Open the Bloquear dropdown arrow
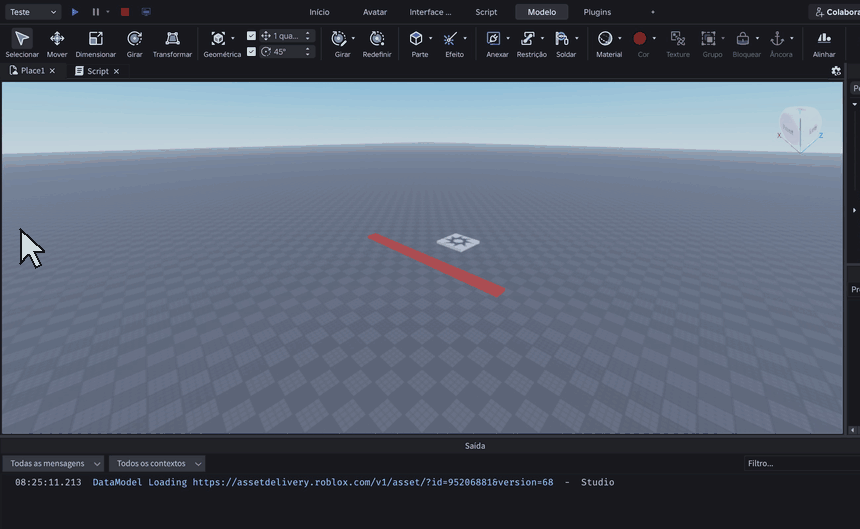Image resolution: width=860 pixels, height=529 pixels. tap(757, 38)
